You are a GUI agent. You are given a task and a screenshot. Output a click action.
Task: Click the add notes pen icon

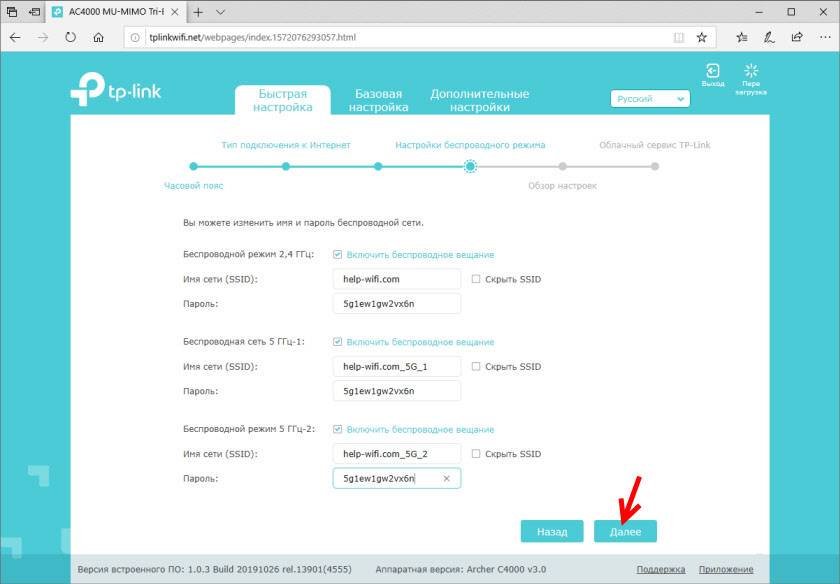click(769, 38)
